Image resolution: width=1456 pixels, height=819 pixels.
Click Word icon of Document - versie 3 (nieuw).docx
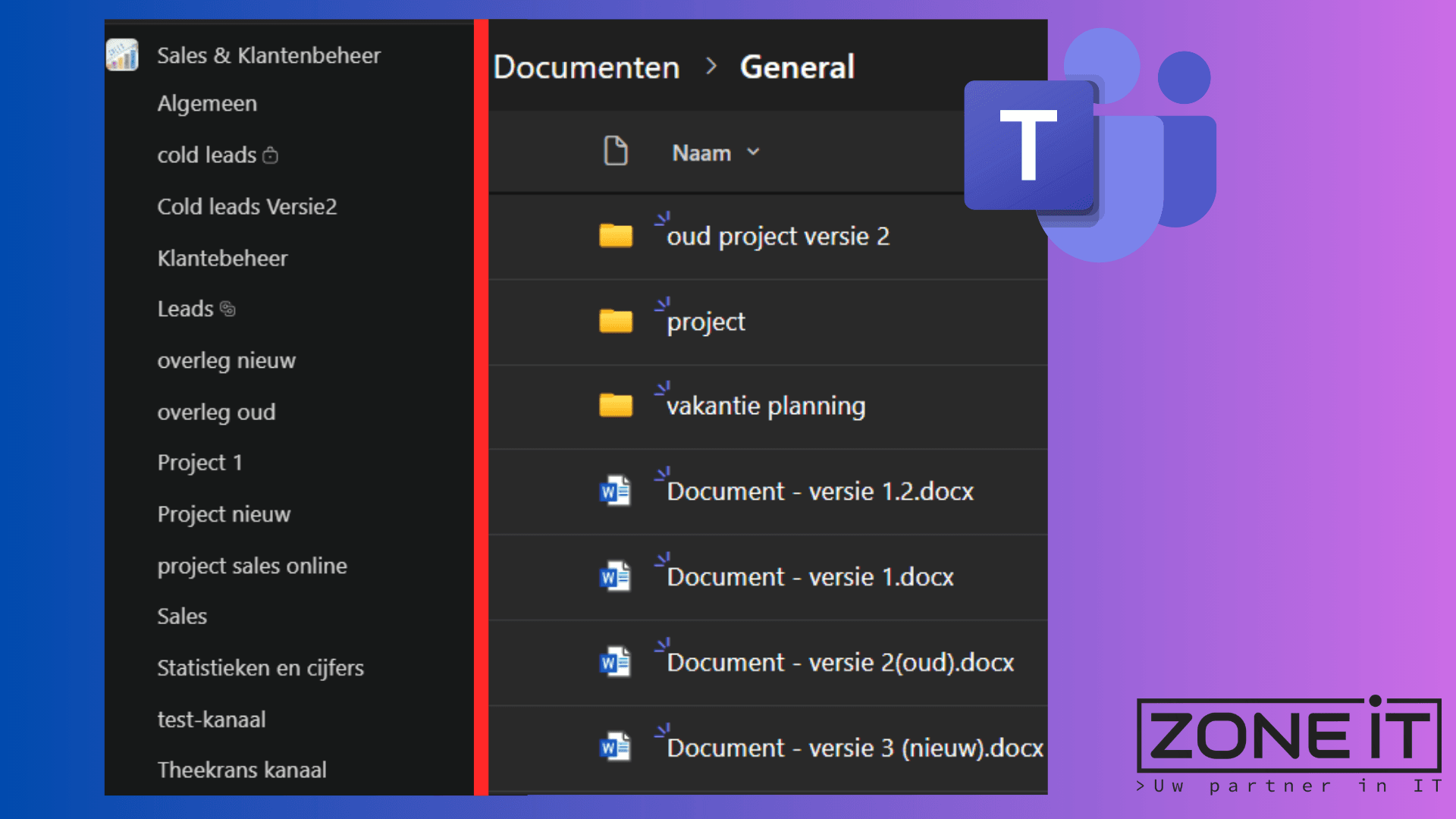coord(615,748)
